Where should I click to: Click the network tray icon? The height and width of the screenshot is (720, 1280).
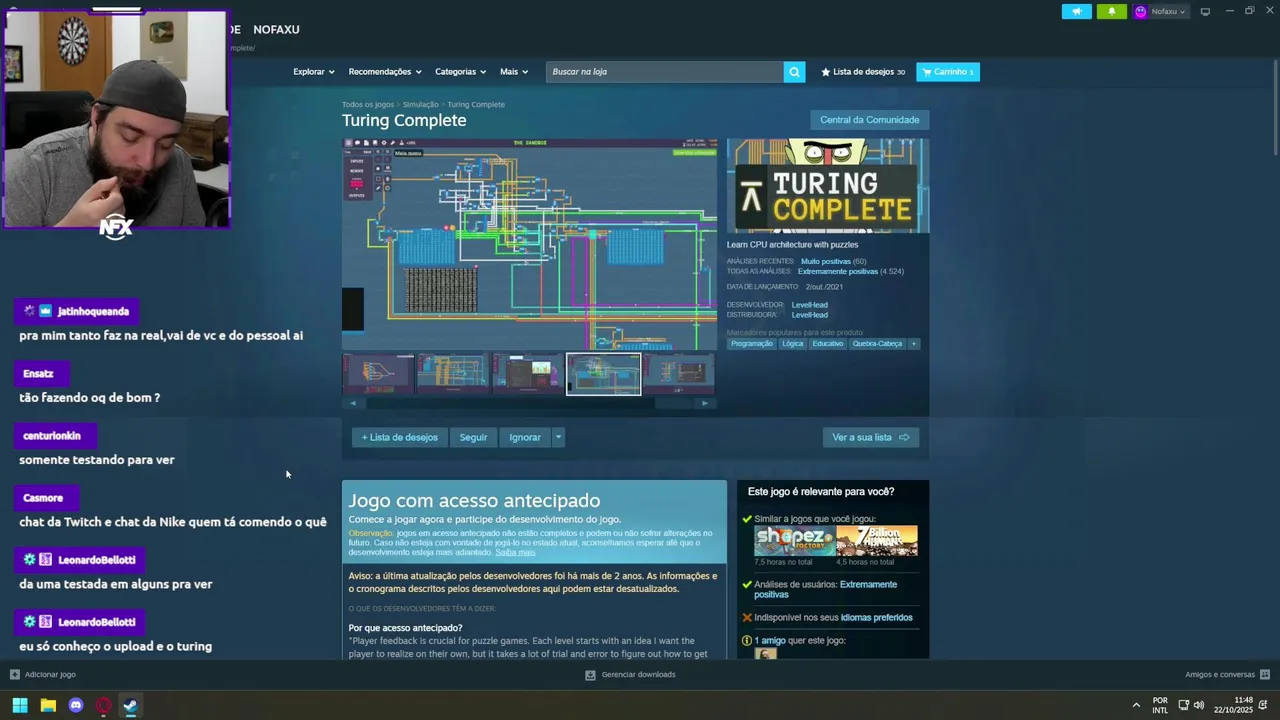coord(1183,705)
